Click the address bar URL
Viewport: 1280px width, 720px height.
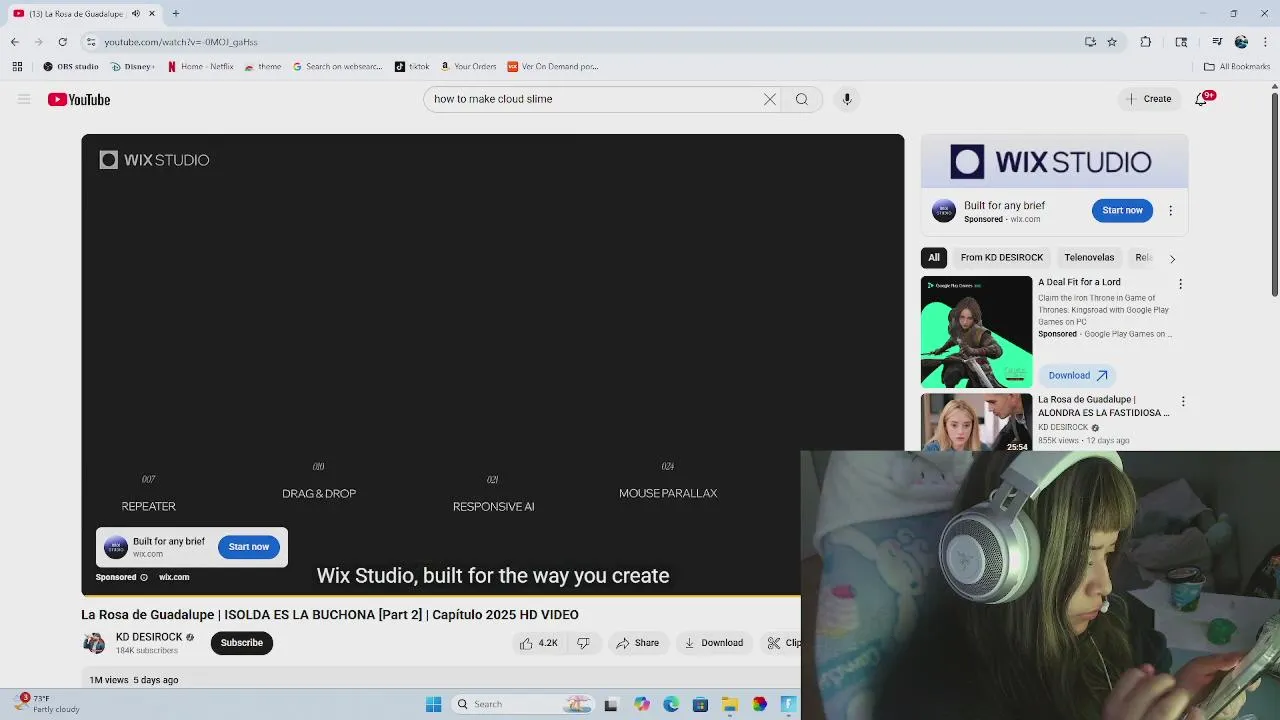[181, 42]
